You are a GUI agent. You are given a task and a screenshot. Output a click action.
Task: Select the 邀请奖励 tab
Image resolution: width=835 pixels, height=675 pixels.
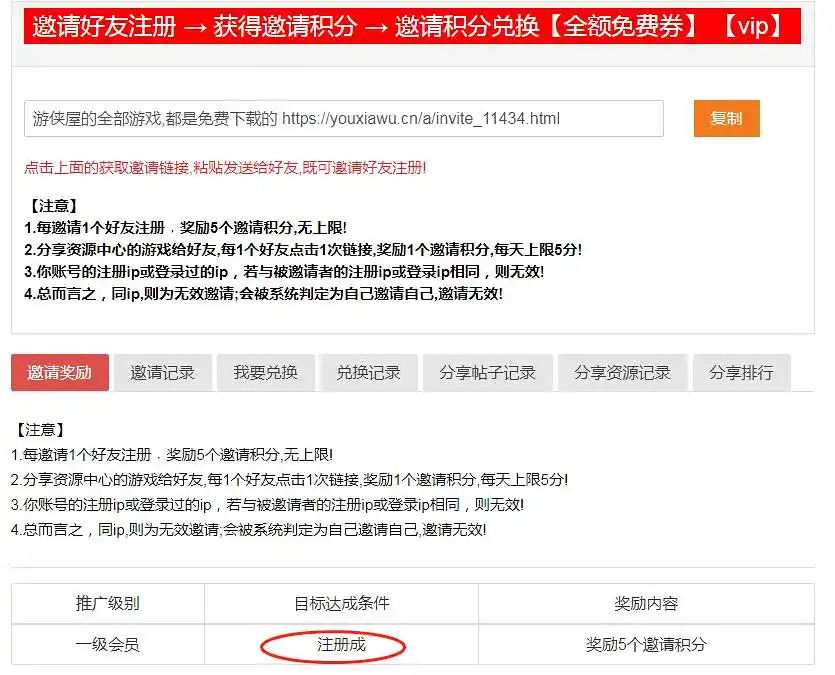pyautogui.click(x=59, y=373)
